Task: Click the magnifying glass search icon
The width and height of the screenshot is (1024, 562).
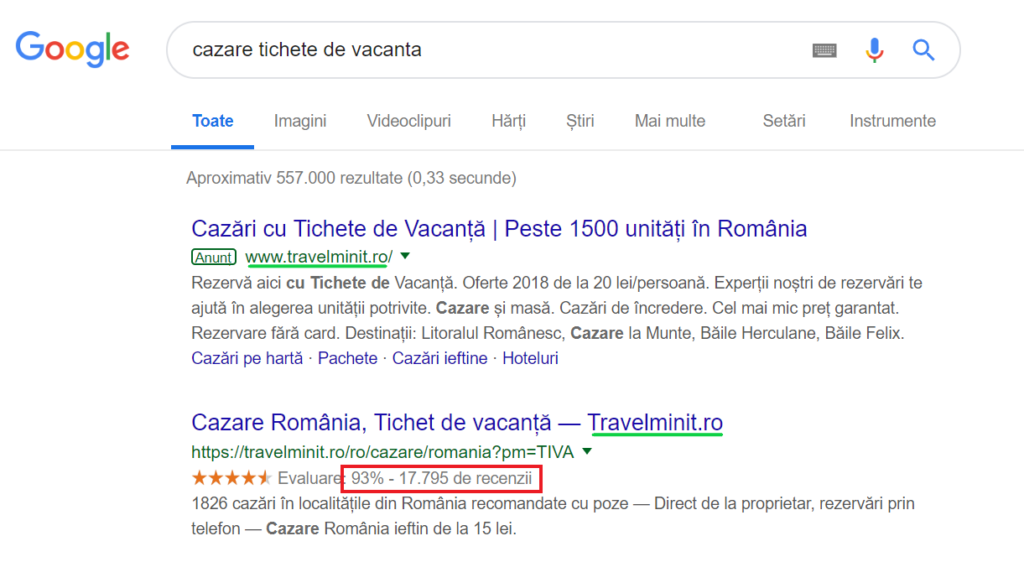Action: click(x=923, y=50)
